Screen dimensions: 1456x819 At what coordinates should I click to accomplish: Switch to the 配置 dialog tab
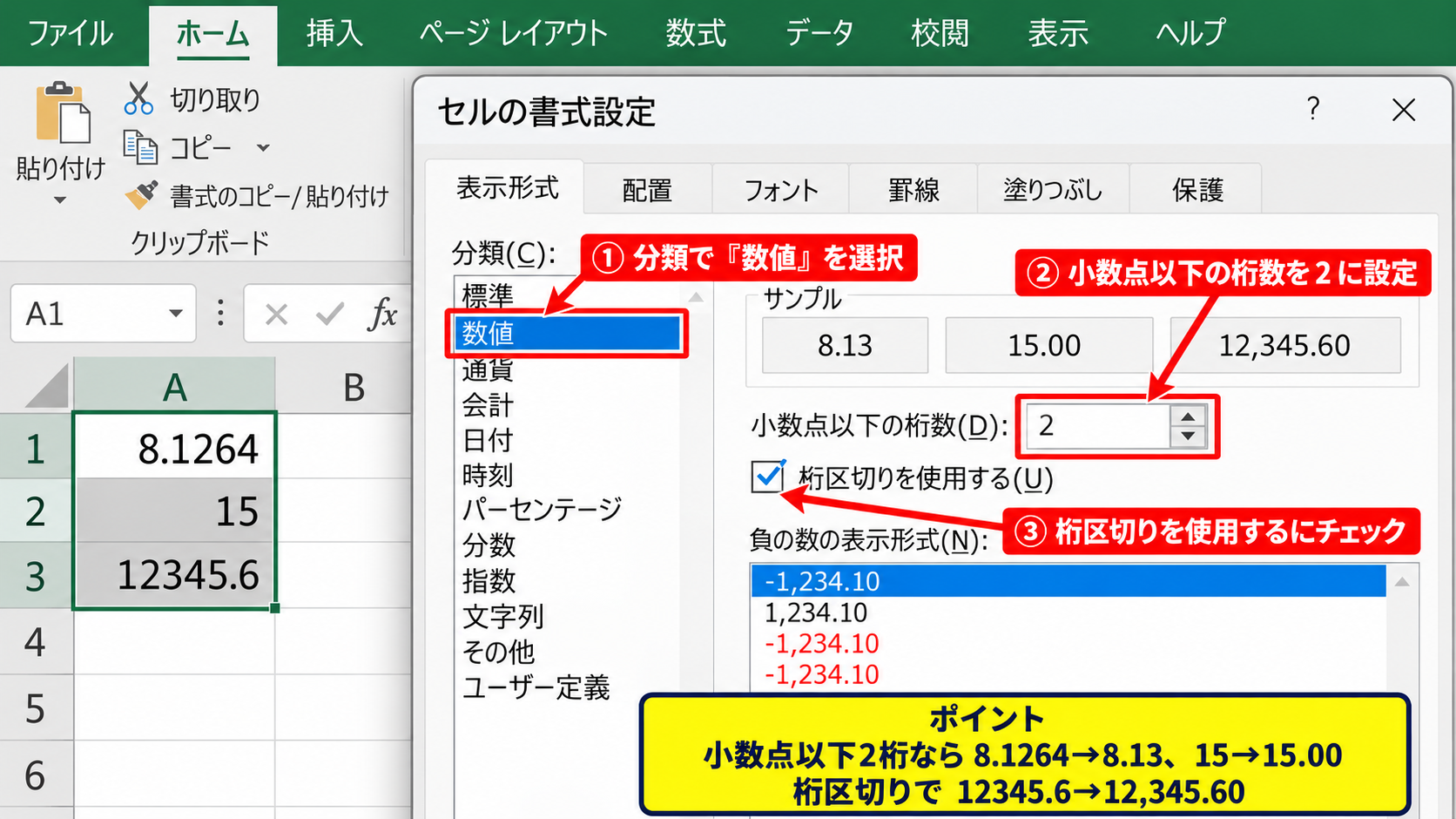[x=647, y=190]
